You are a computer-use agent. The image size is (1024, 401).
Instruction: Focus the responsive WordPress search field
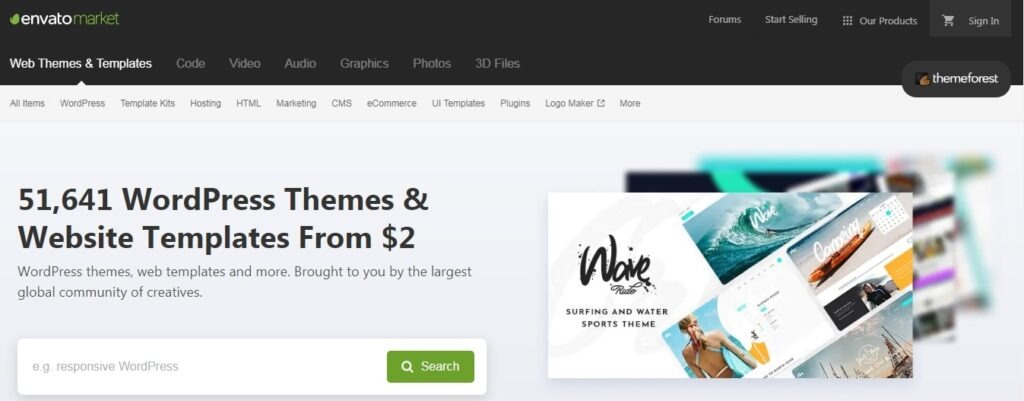(x=202, y=366)
